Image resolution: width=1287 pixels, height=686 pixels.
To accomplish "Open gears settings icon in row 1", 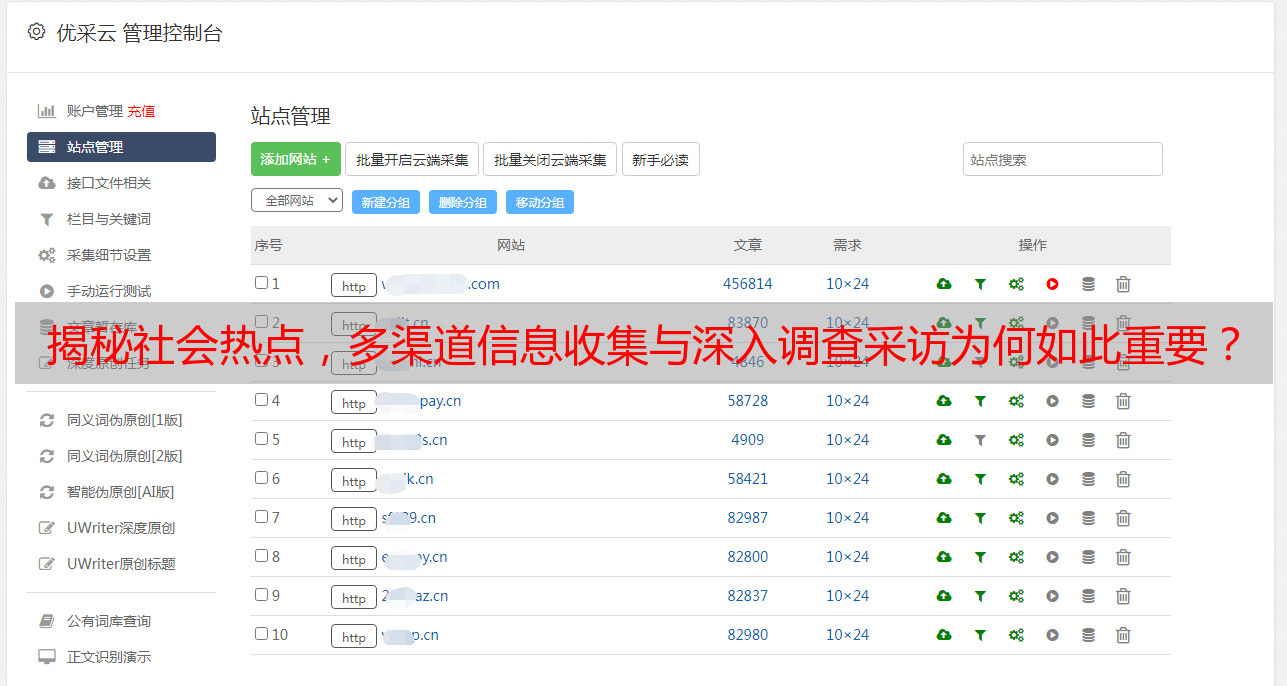I will [x=1016, y=284].
